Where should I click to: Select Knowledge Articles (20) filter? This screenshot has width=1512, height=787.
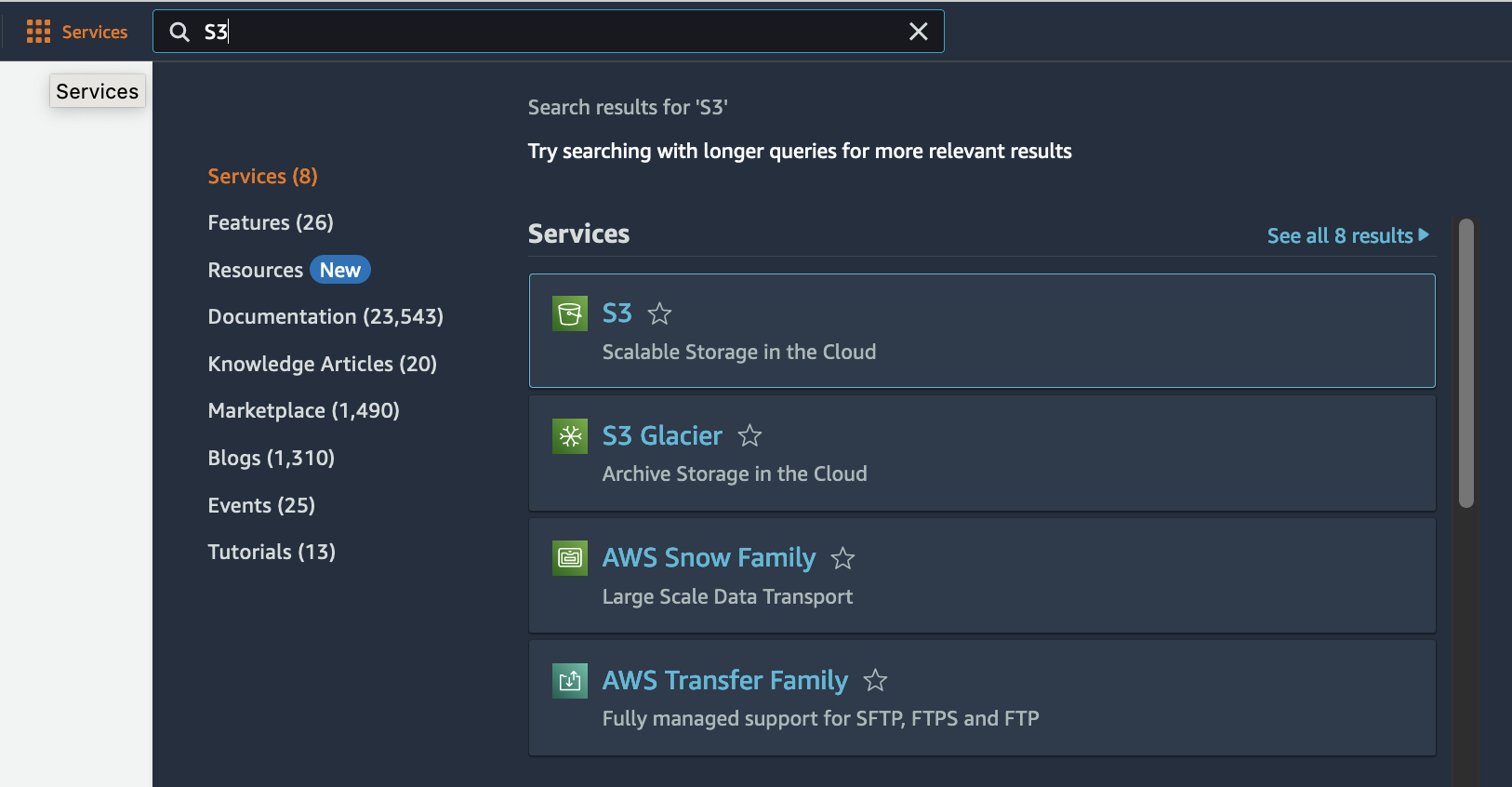coord(323,364)
